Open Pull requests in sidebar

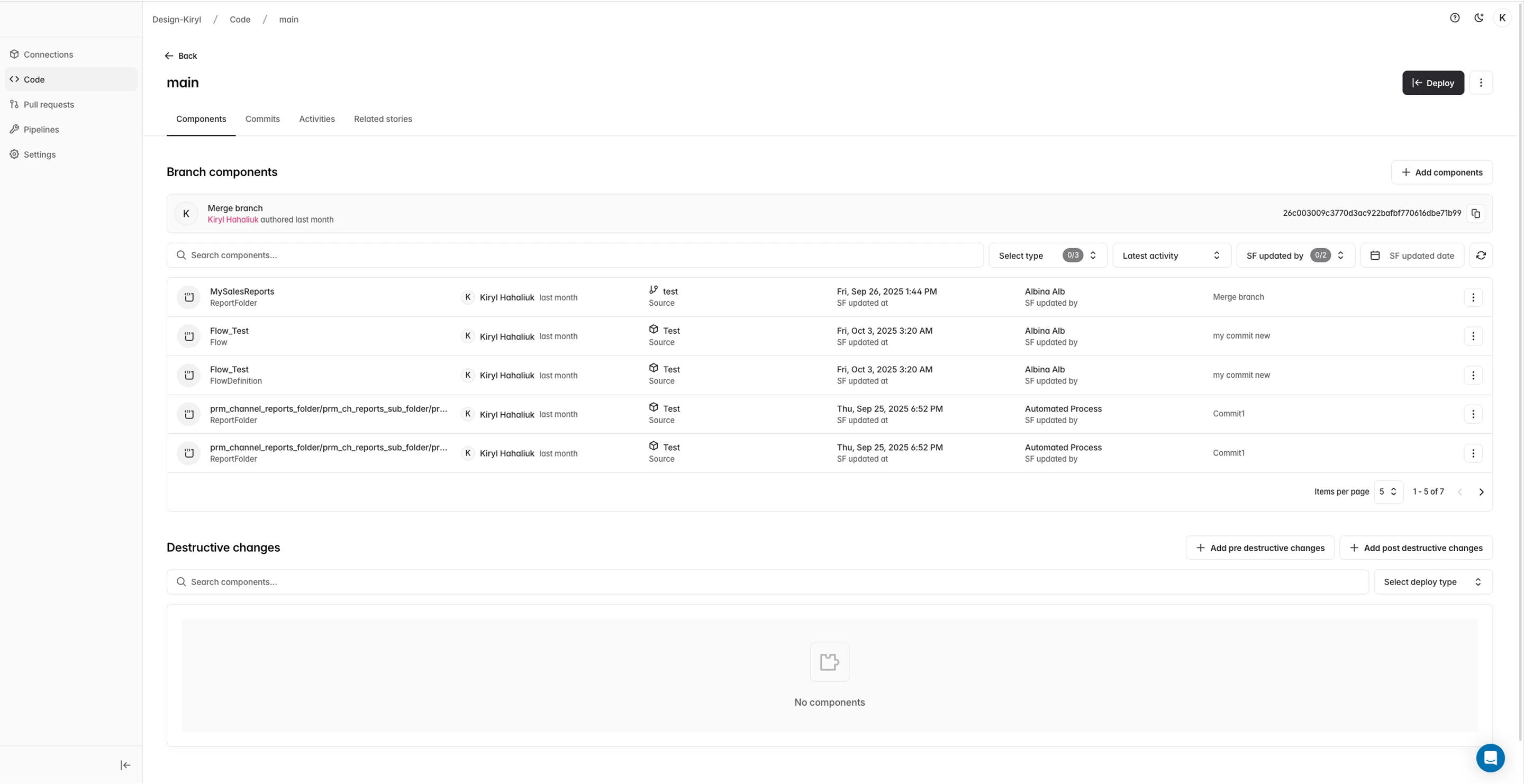coord(49,105)
